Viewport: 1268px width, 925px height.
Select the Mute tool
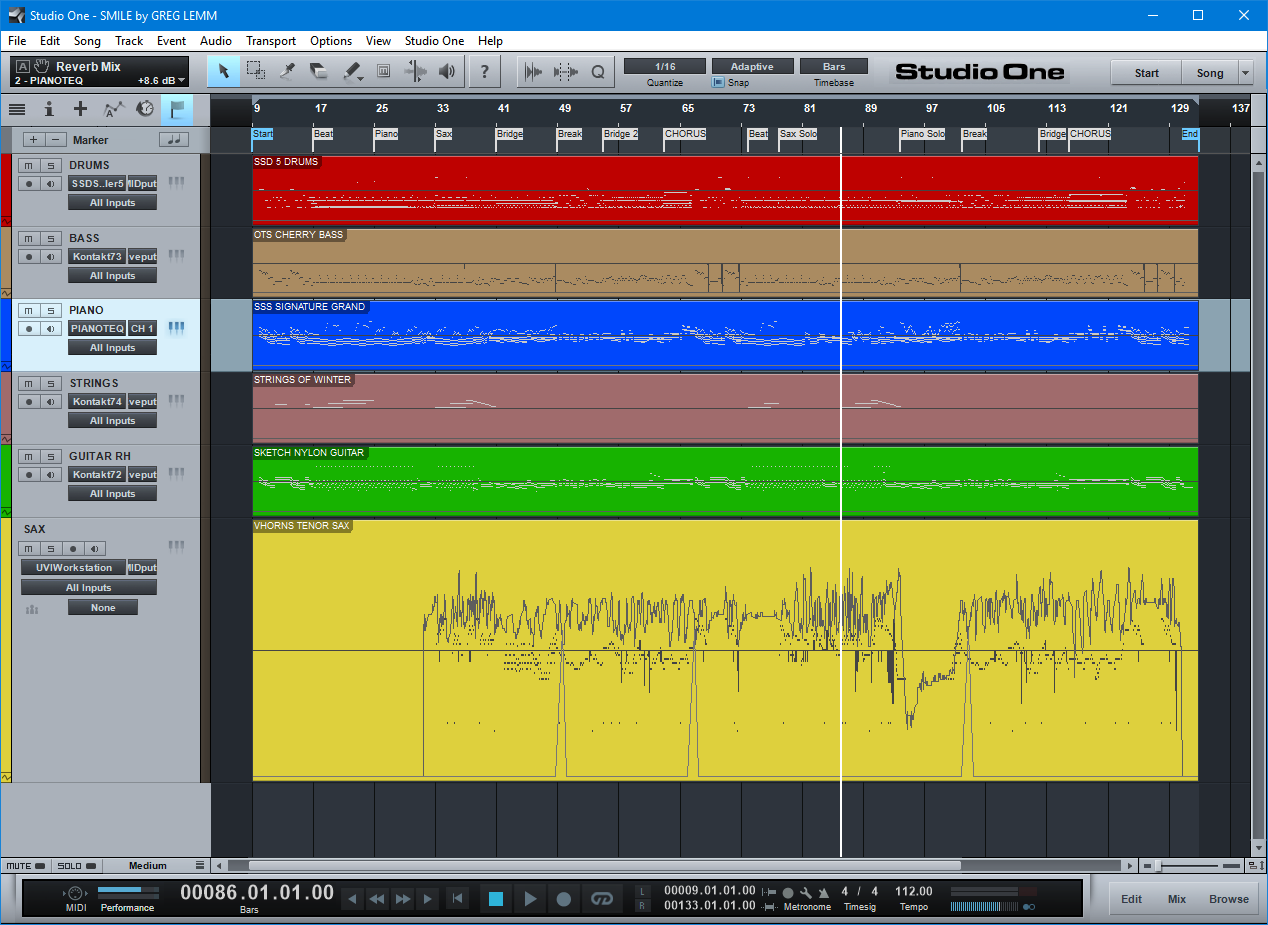[383, 71]
